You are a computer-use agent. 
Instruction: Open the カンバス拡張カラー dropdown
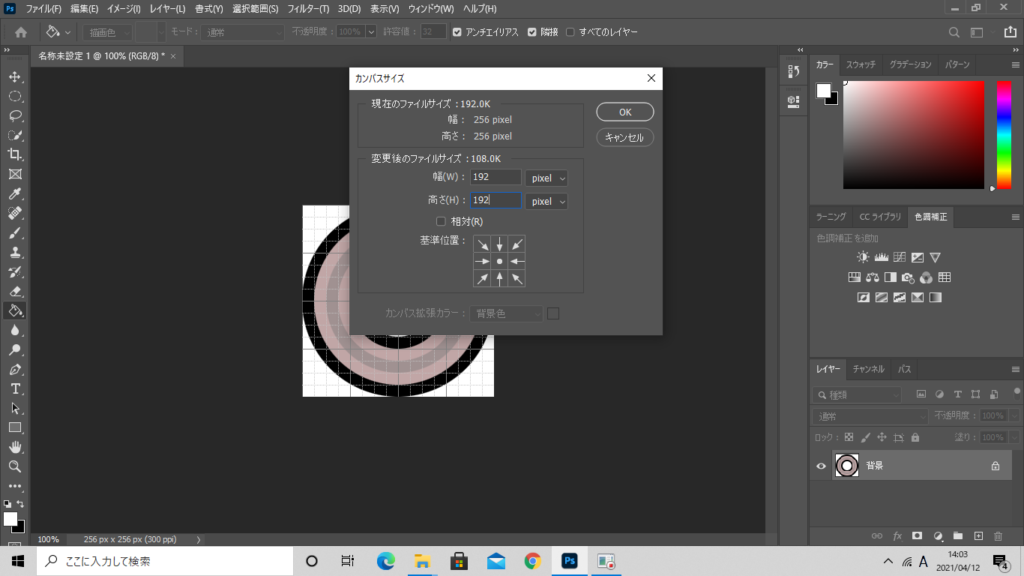tap(506, 313)
